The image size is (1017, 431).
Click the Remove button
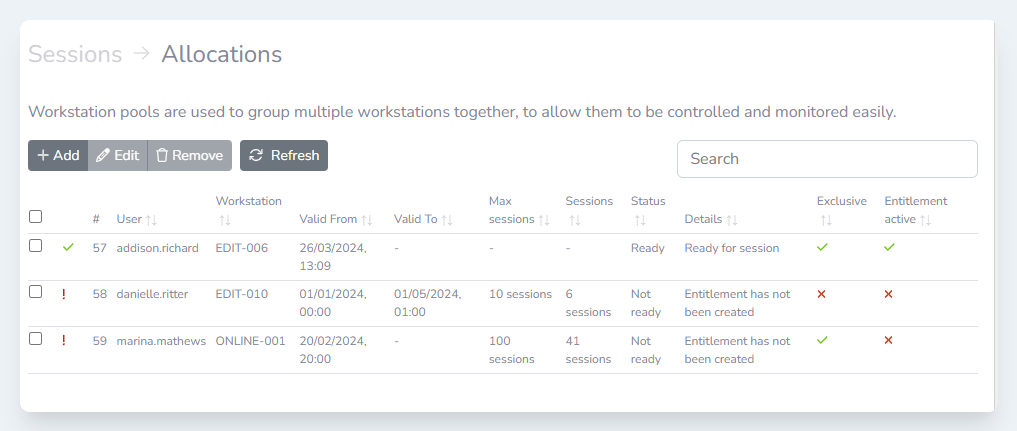[189, 155]
